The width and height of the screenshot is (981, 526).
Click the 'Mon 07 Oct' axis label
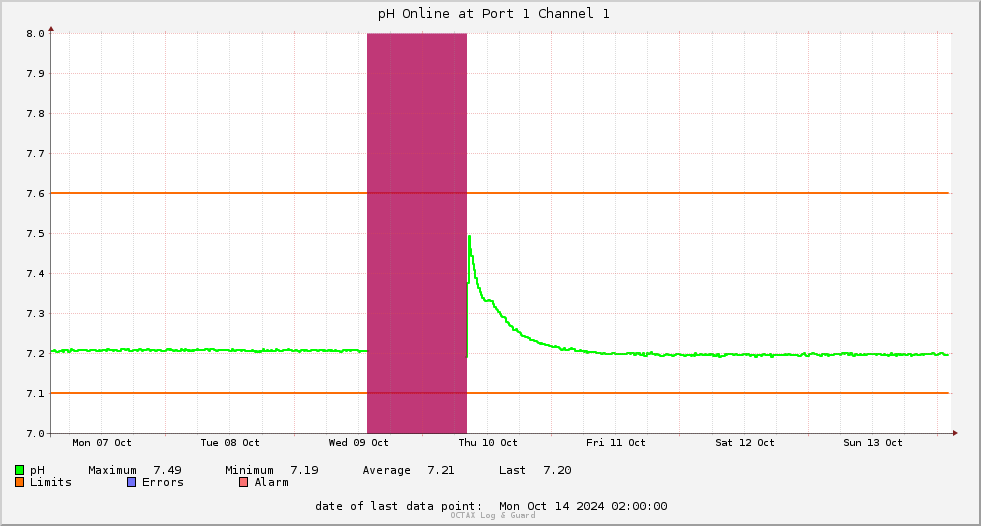(102, 442)
